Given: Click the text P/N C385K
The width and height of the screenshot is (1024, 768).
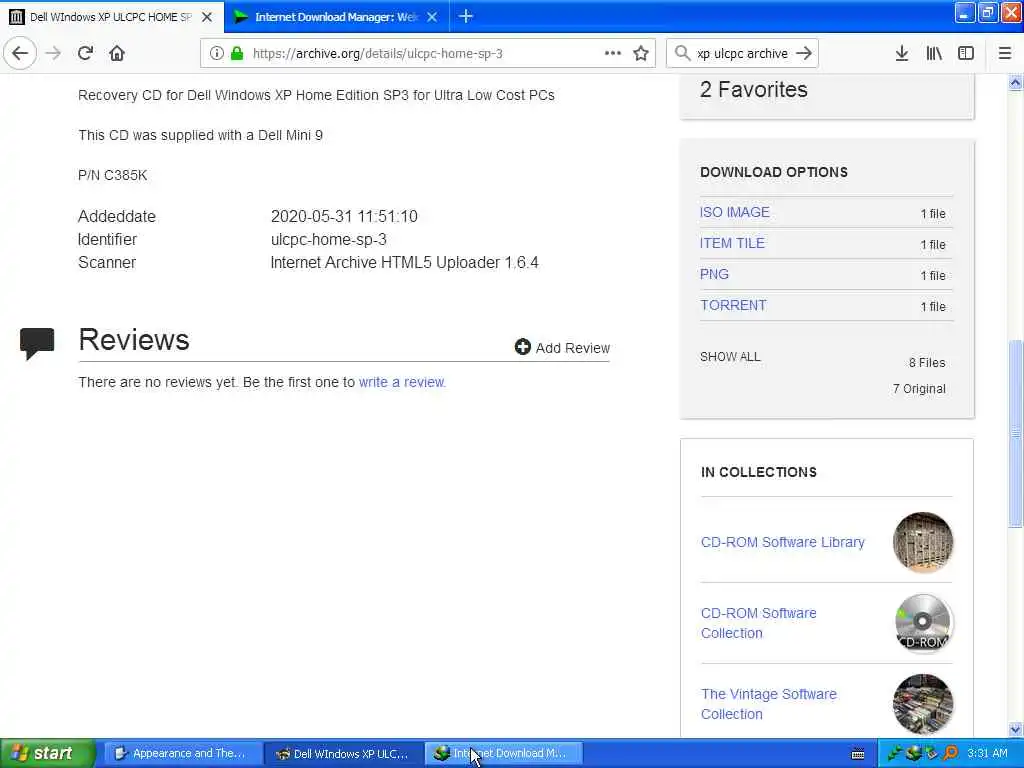Looking at the screenshot, I should [x=112, y=175].
